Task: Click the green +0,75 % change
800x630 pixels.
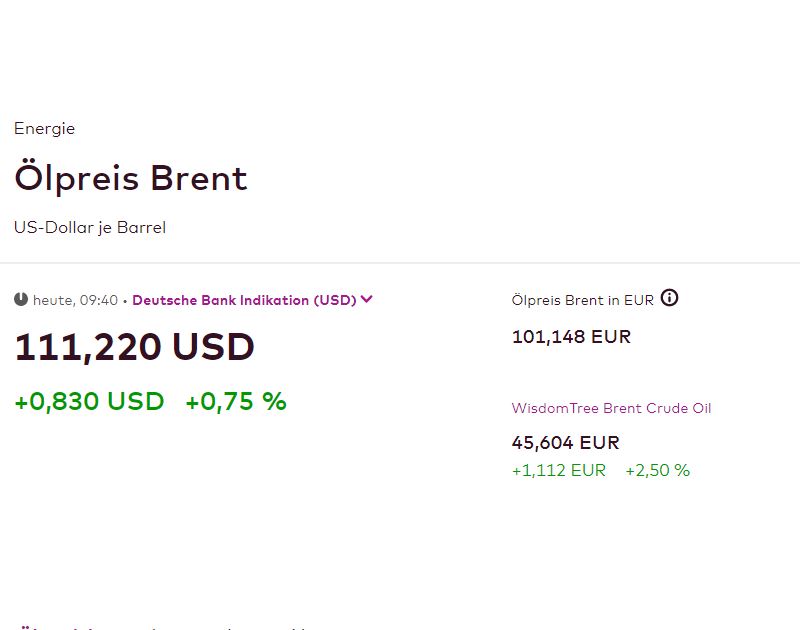Action: [236, 401]
